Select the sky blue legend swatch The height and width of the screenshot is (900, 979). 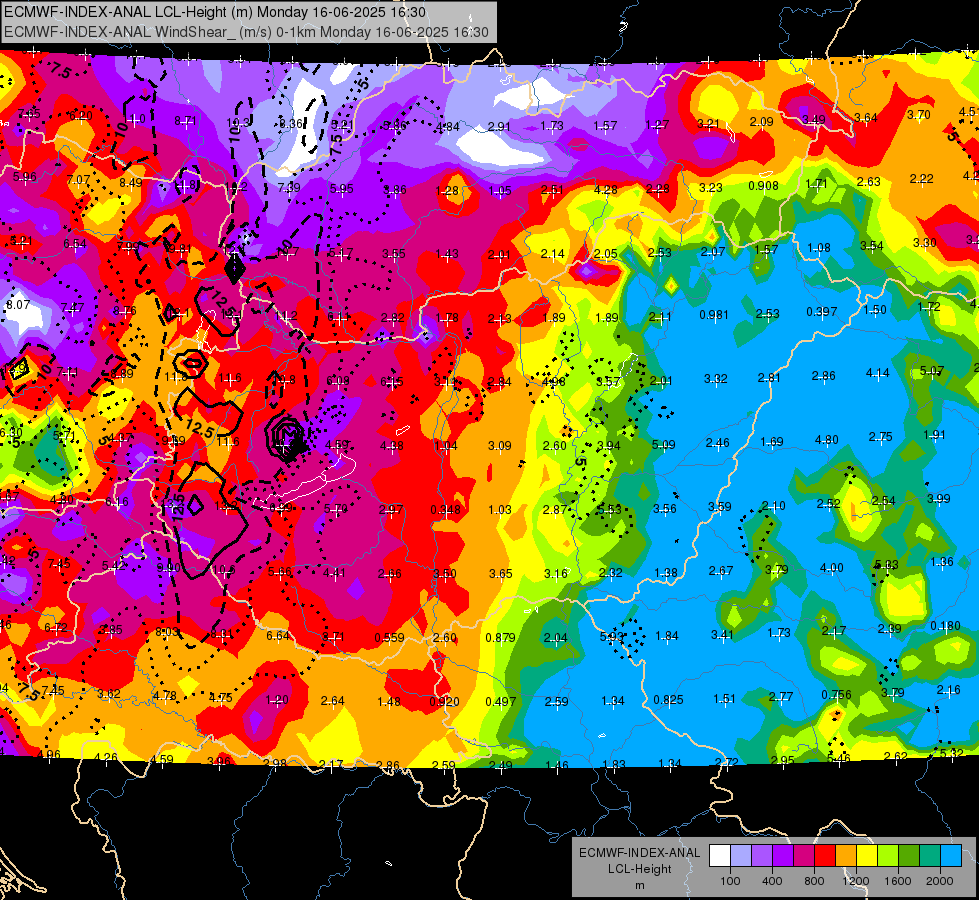pyautogui.click(x=951, y=855)
